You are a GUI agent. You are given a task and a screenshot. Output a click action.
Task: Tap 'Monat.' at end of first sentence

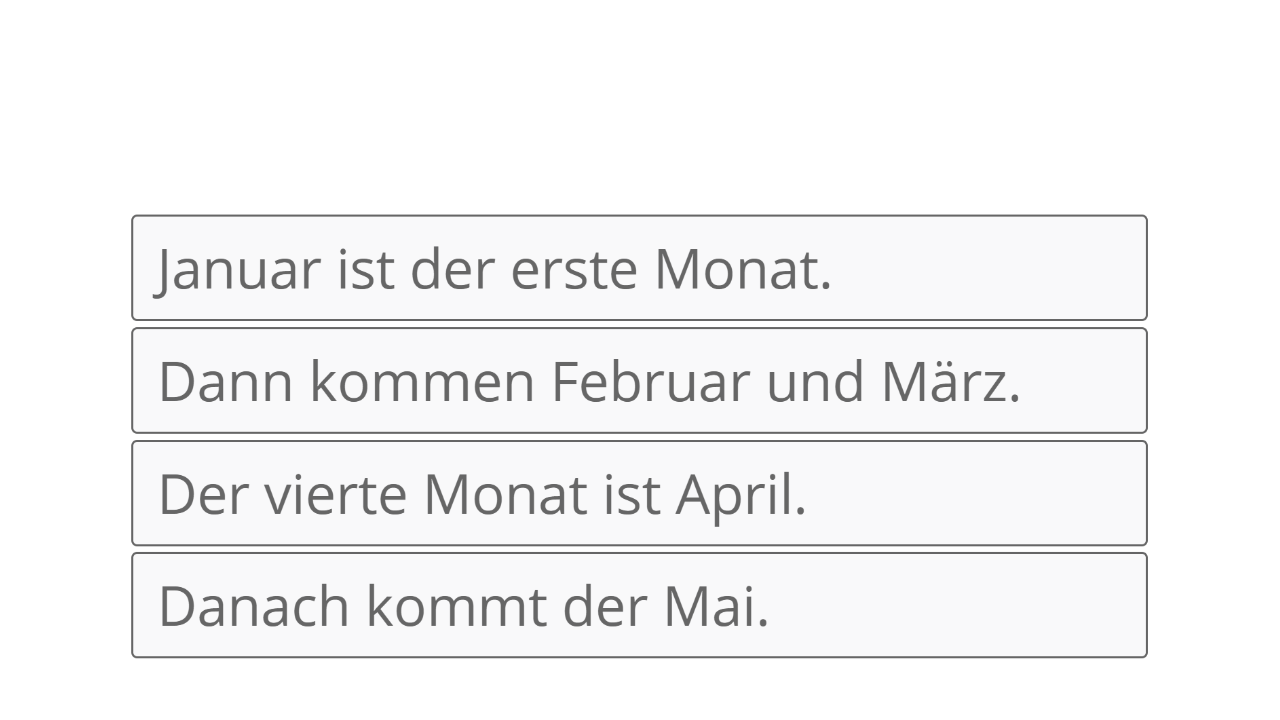(x=743, y=270)
